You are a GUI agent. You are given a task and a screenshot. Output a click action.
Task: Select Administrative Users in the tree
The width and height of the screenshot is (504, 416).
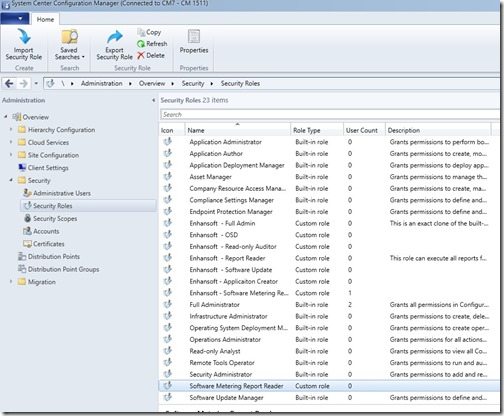62,193
